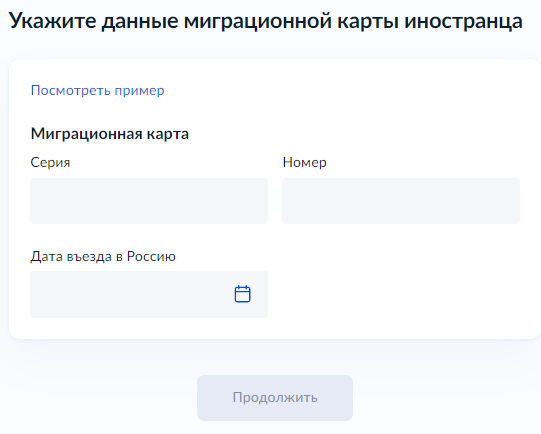This screenshot has width=541, height=434.
Task: Click the Дата въезда в Россию label
Action: pyautogui.click(x=103, y=256)
